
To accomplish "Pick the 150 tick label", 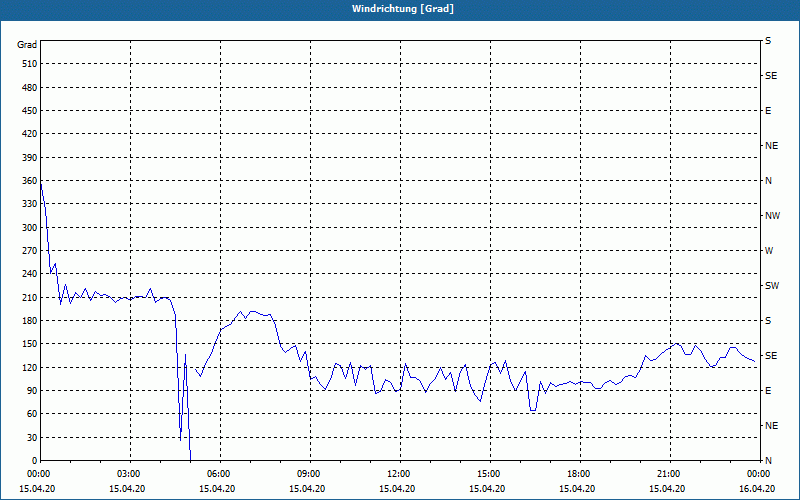I will pos(30,344).
